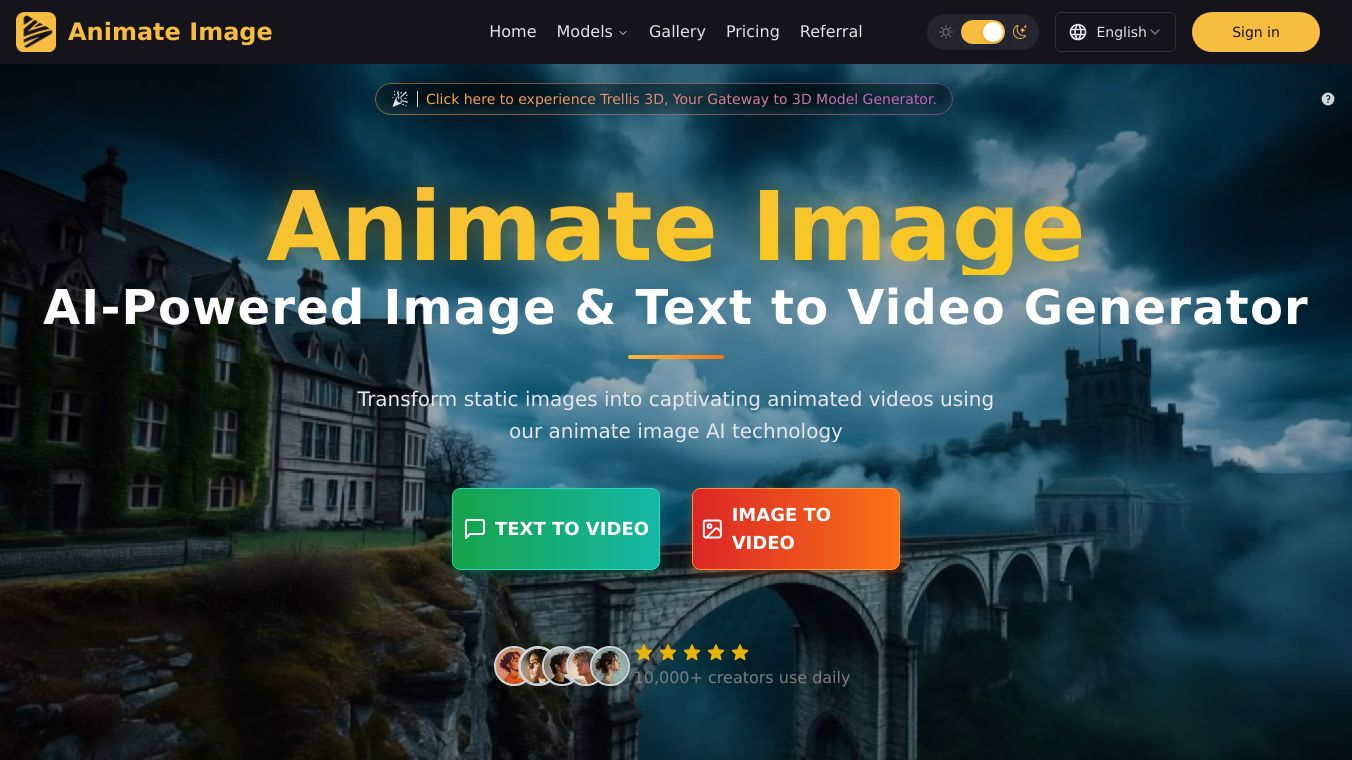Click the Animate Image logo icon

(36, 32)
